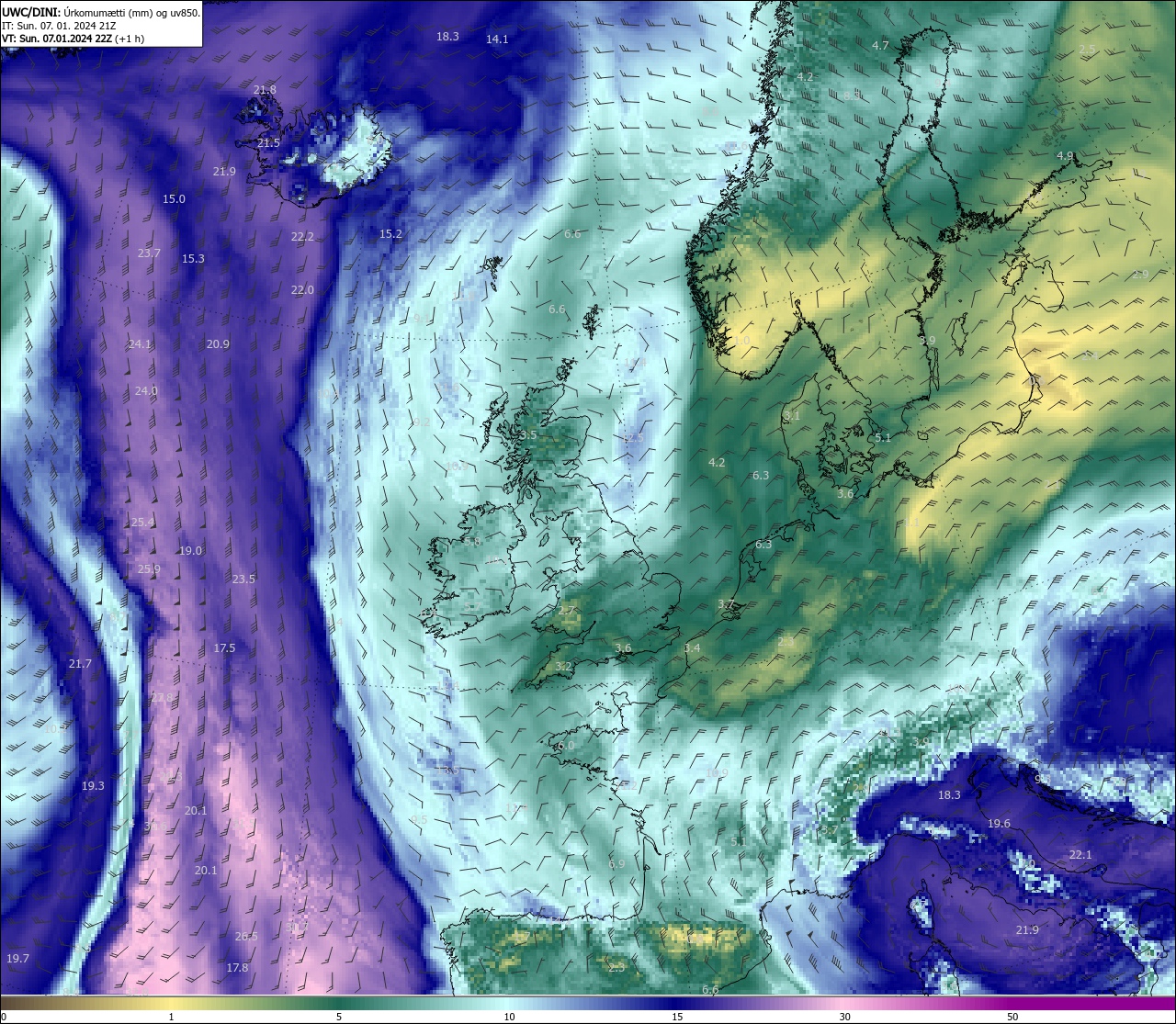Viewport: 1176px width, 1024px height.
Task: Click the 20.9 value label
Action: pyautogui.click(x=218, y=344)
